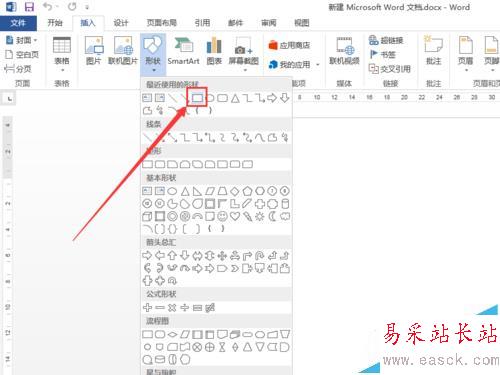Switch to the 引用 References tab
The image size is (500, 375).
click(x=202, y=23)
